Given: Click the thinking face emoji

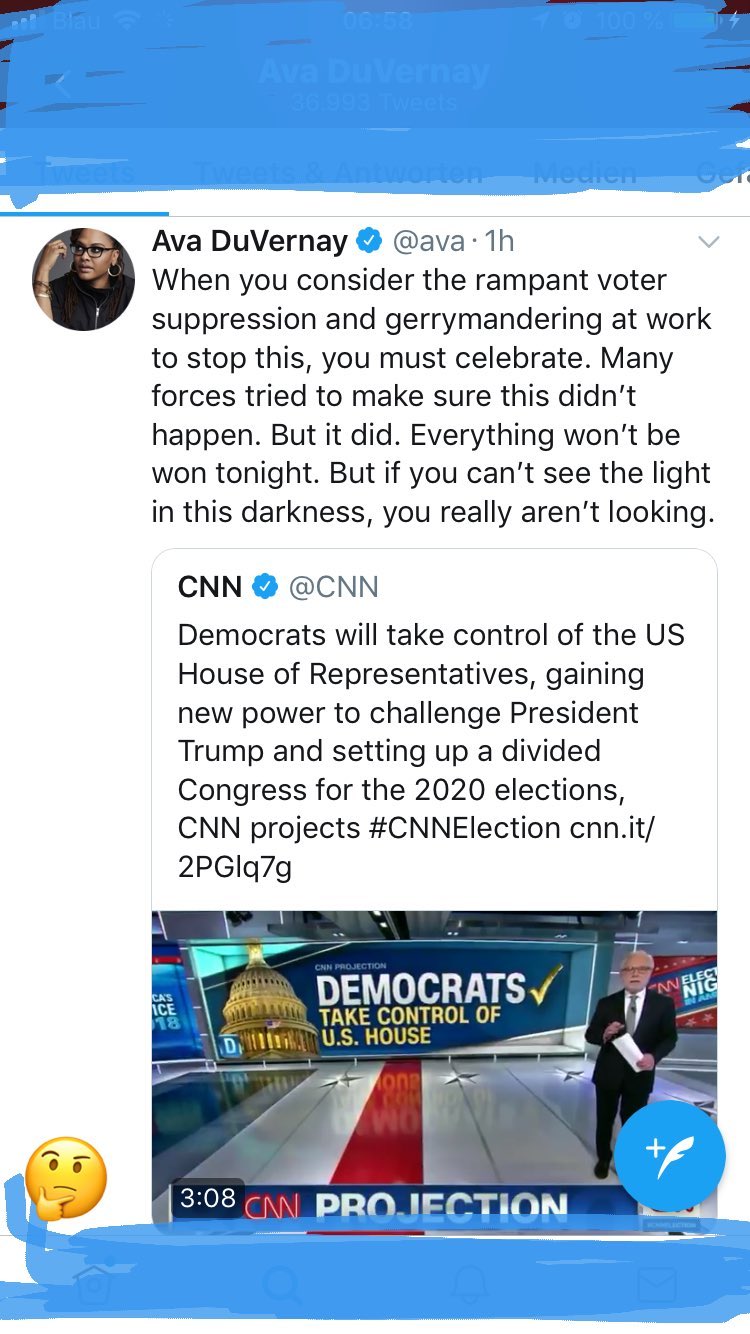Looking at the screenshot, I should point(65,1176).
